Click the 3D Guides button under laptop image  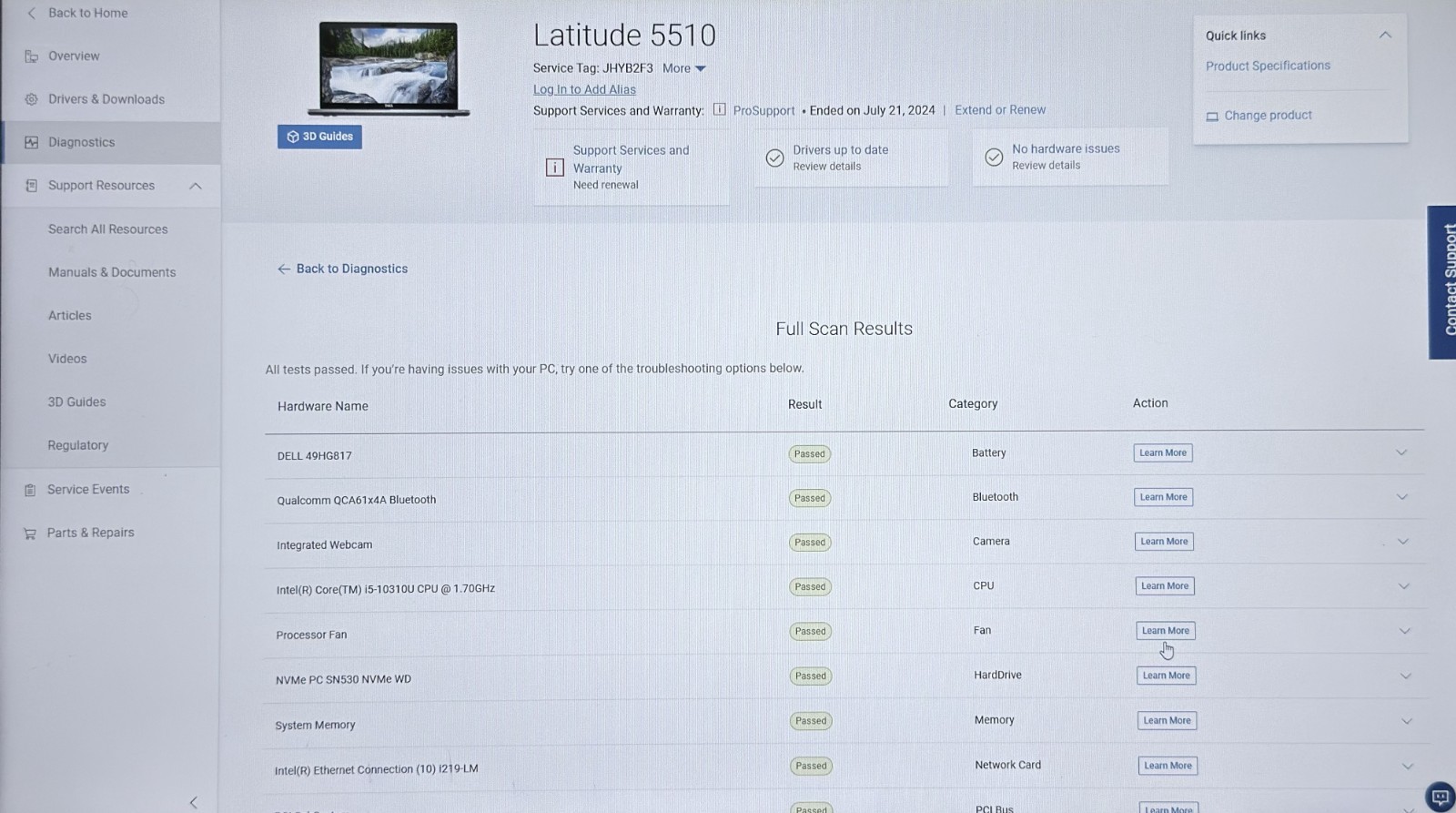[x=319, y=137]
